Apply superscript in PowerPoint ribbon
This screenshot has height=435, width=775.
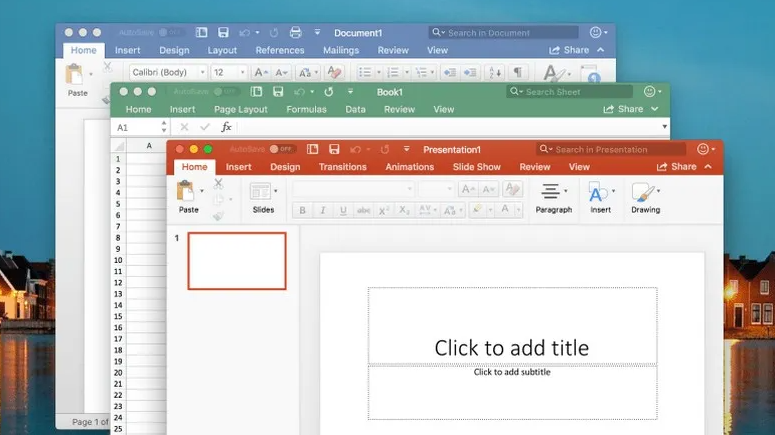click(x=384, y=211)
